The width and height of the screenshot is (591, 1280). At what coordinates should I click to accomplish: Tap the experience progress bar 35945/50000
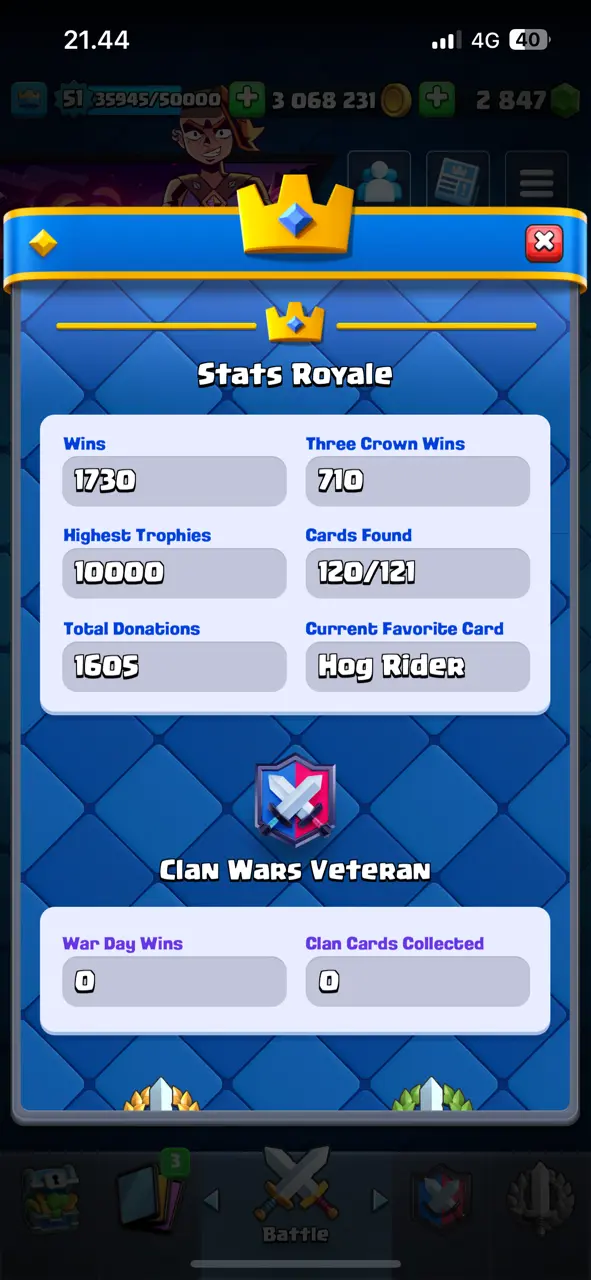click(156, 99)
